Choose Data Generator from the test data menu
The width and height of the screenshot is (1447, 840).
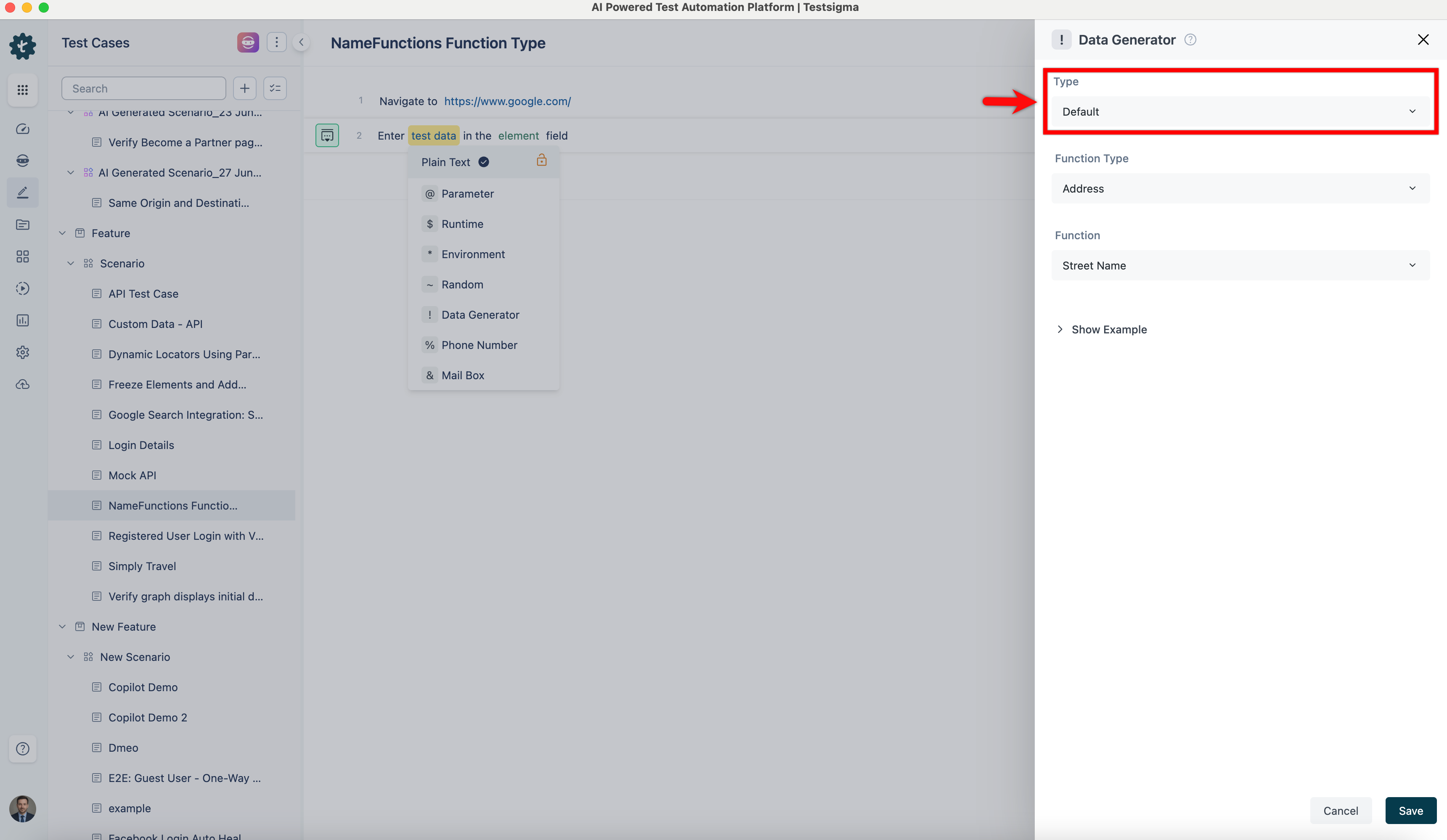[x=480, y=314]
